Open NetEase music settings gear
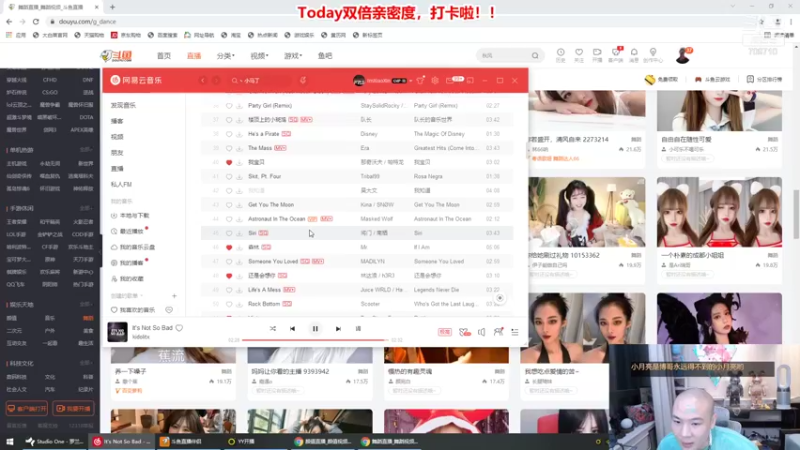The width and height of the screenshot is (800, 450). pyautogui.click(x=435, y=81)
